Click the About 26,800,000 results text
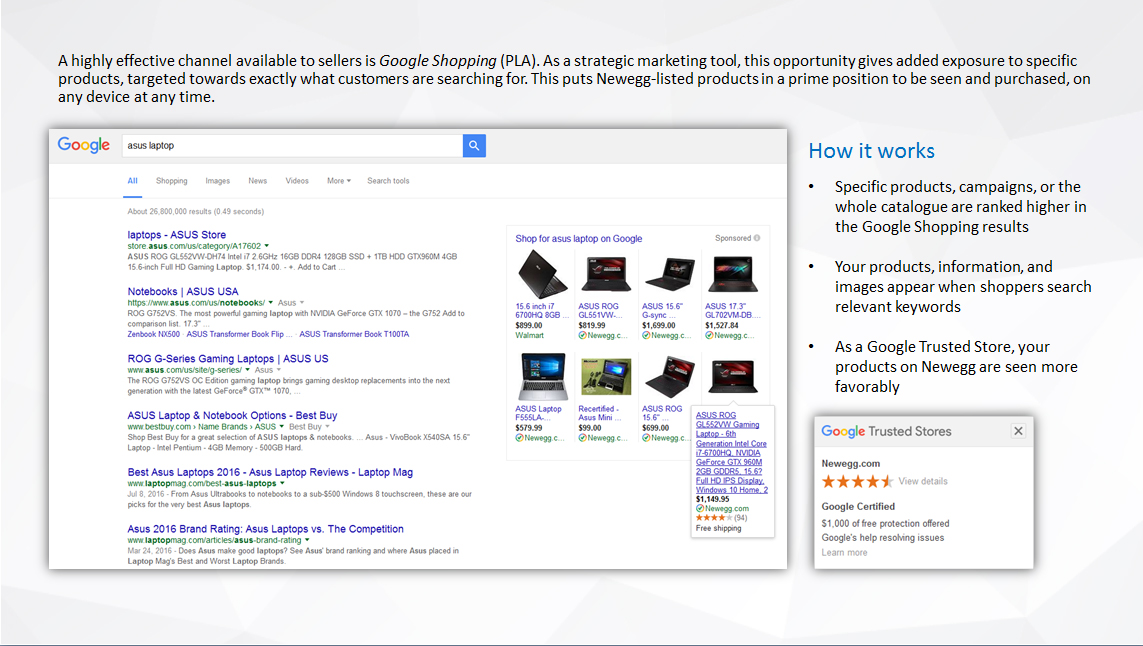 point(195,211)
